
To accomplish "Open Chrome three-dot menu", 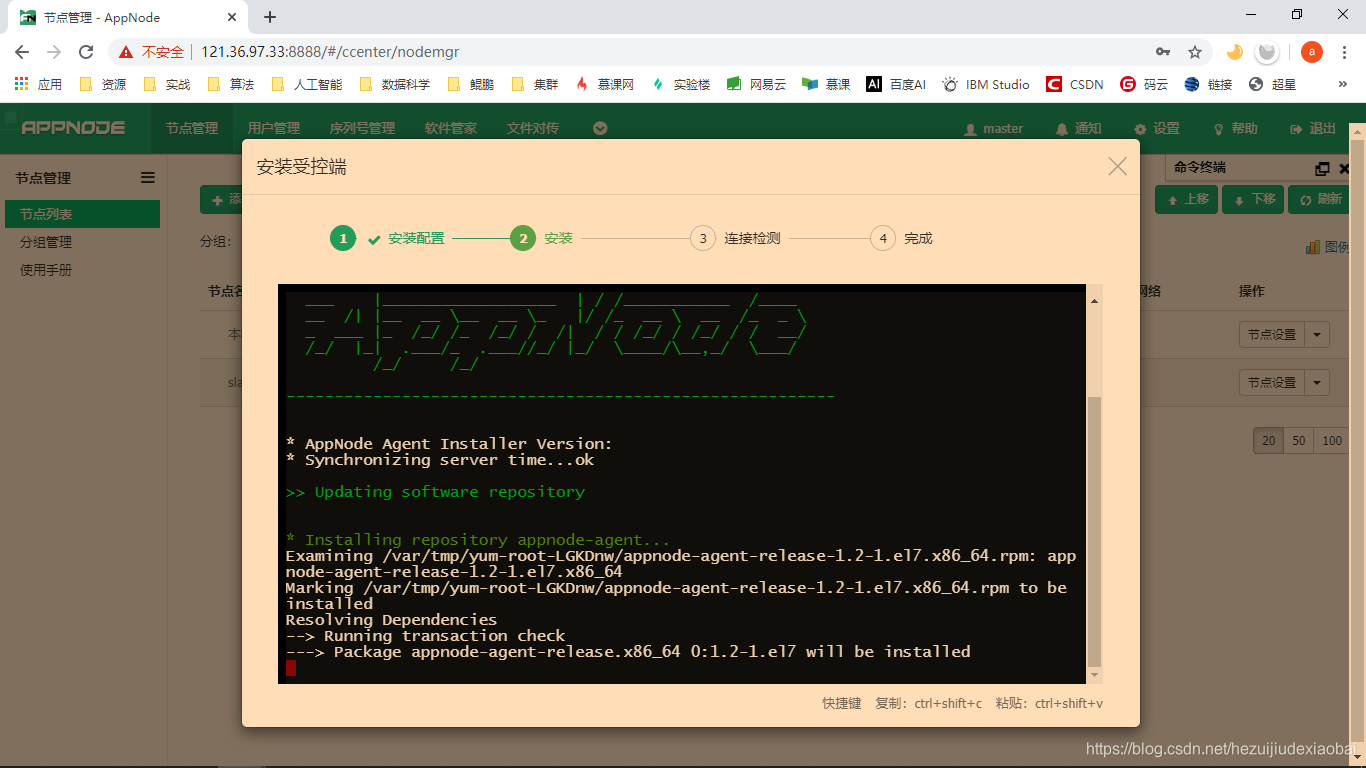I will point(1345,52).
